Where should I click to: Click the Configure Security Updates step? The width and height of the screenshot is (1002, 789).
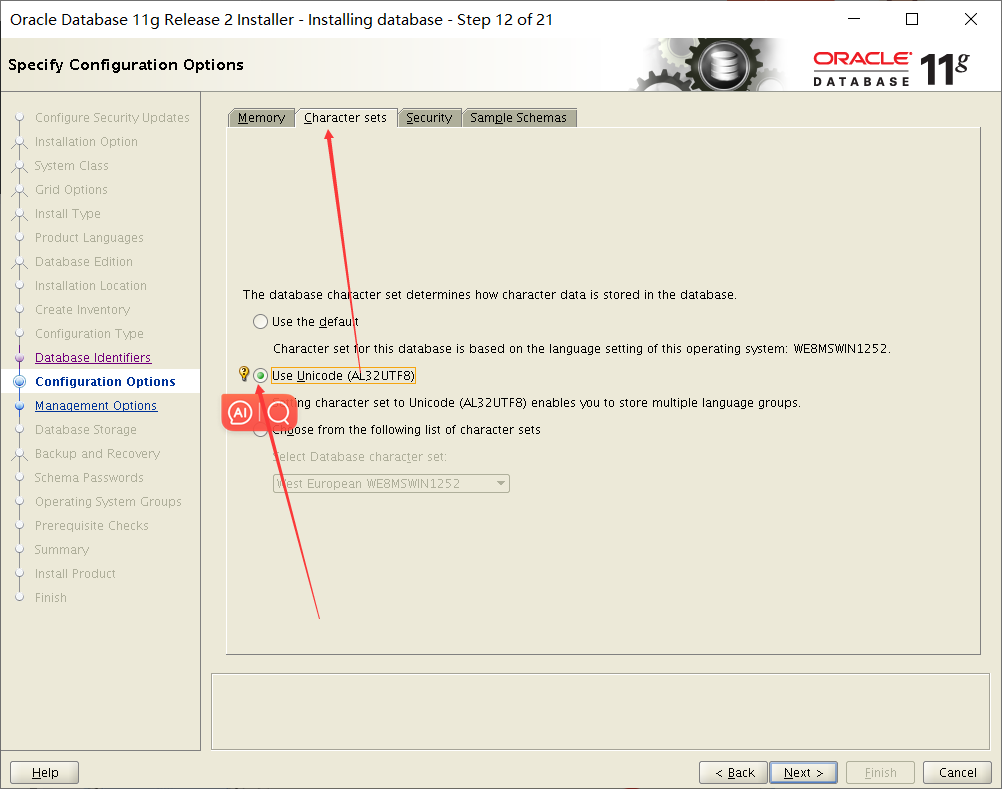112,118
